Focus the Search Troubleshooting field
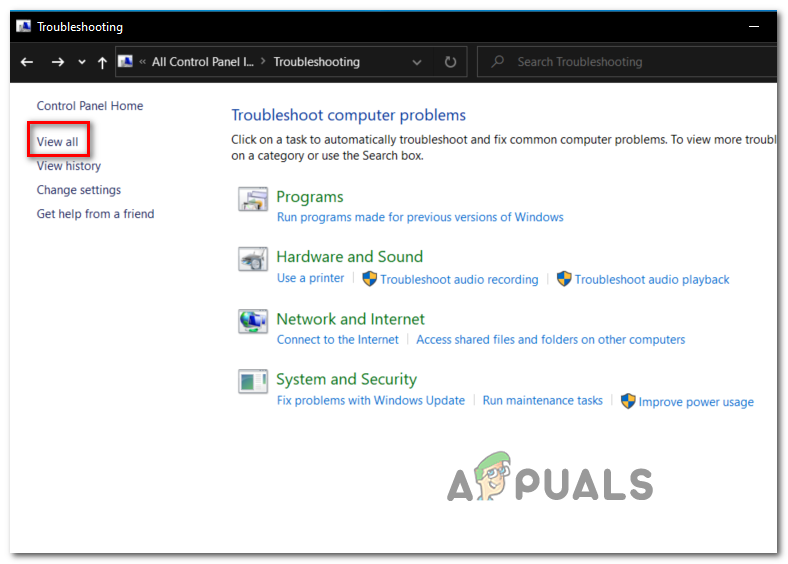Image resolution: width=788 pixels, height=564 pixels. [x=626, y=62]
